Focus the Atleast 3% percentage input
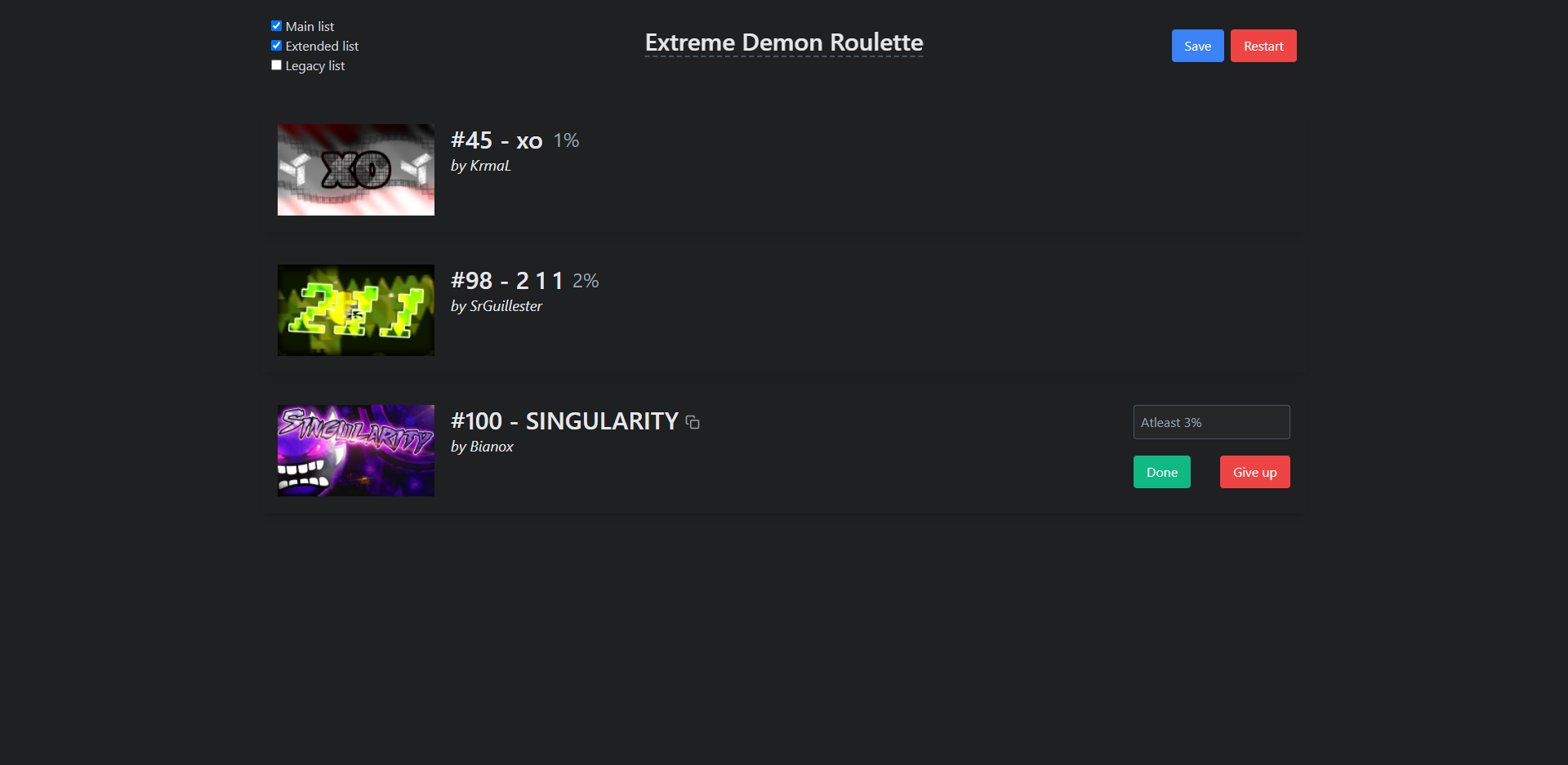 click(x=1211, y=422)
